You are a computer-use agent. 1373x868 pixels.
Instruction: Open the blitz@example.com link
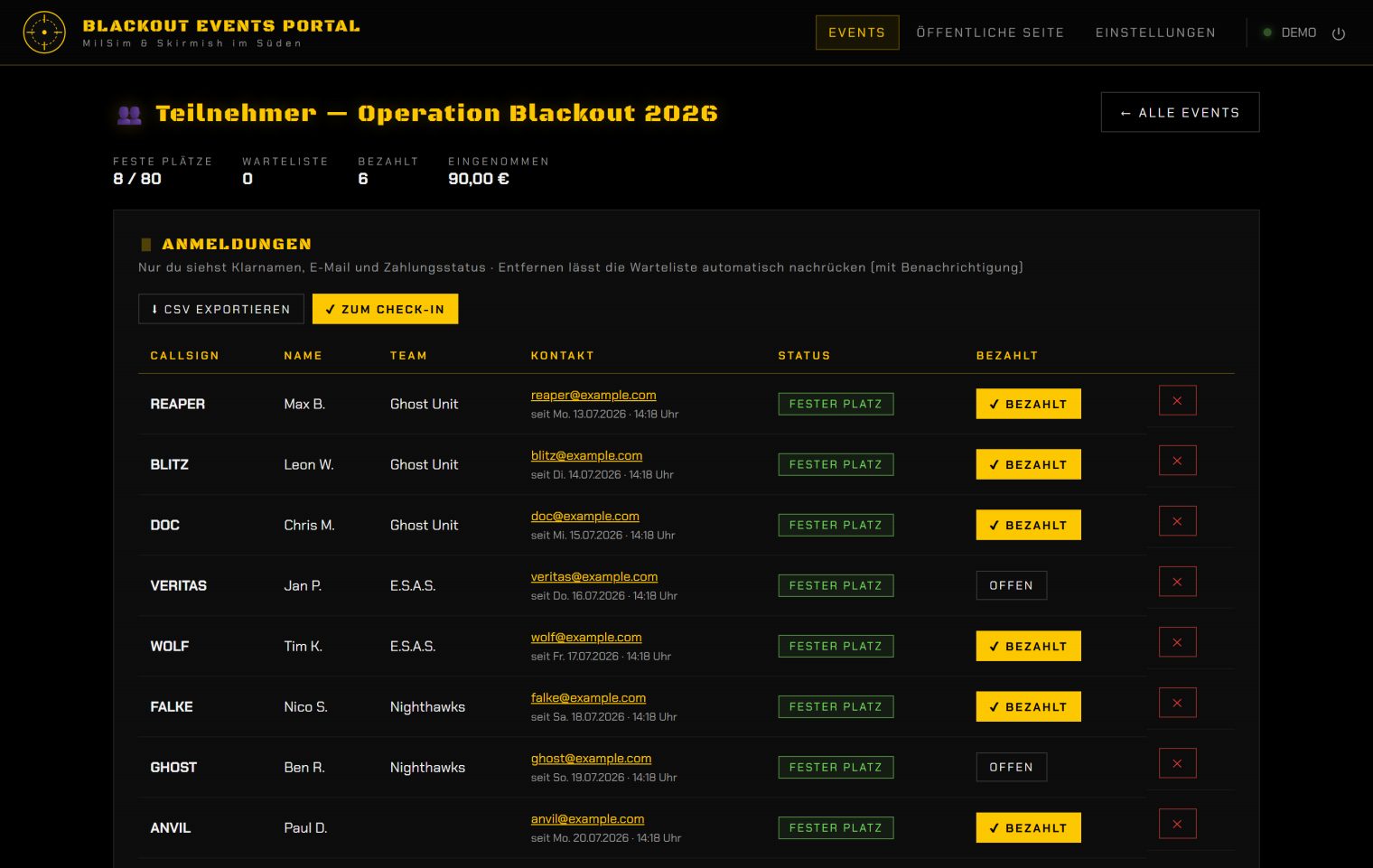586,455
